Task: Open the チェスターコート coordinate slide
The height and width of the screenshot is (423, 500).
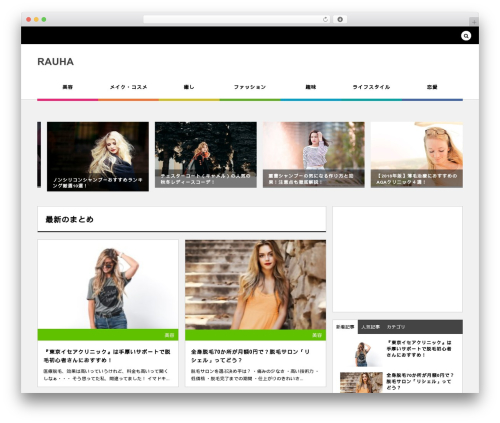Action: pos(206,155)
